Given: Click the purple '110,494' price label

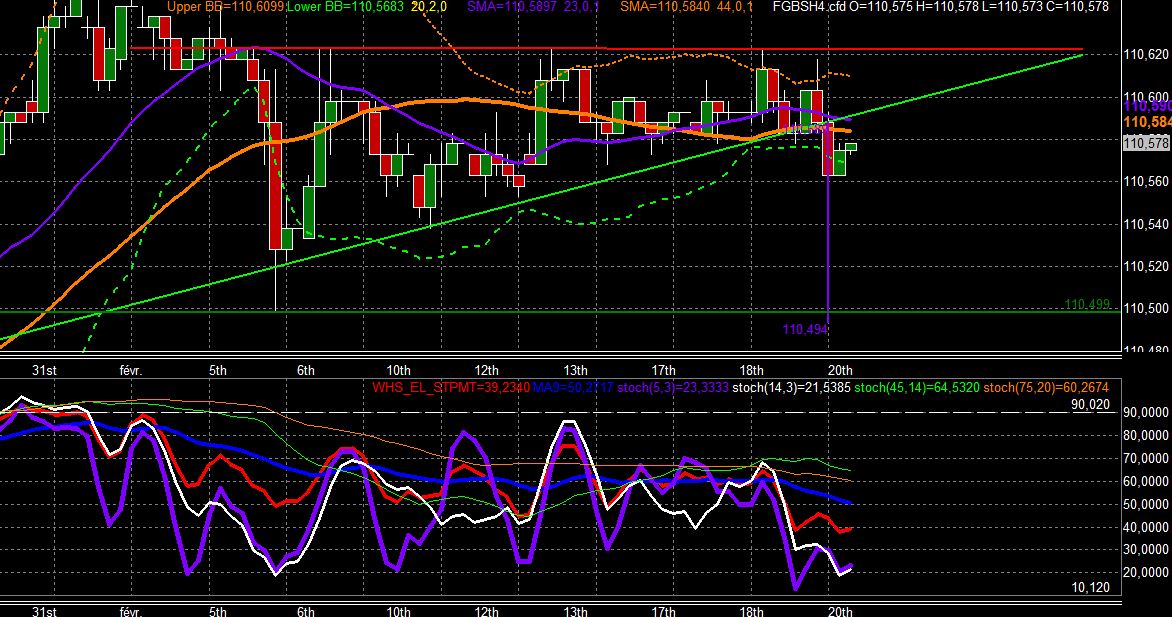Looking at the screenshot, I should pyautogui.click(x=805, y=329).
